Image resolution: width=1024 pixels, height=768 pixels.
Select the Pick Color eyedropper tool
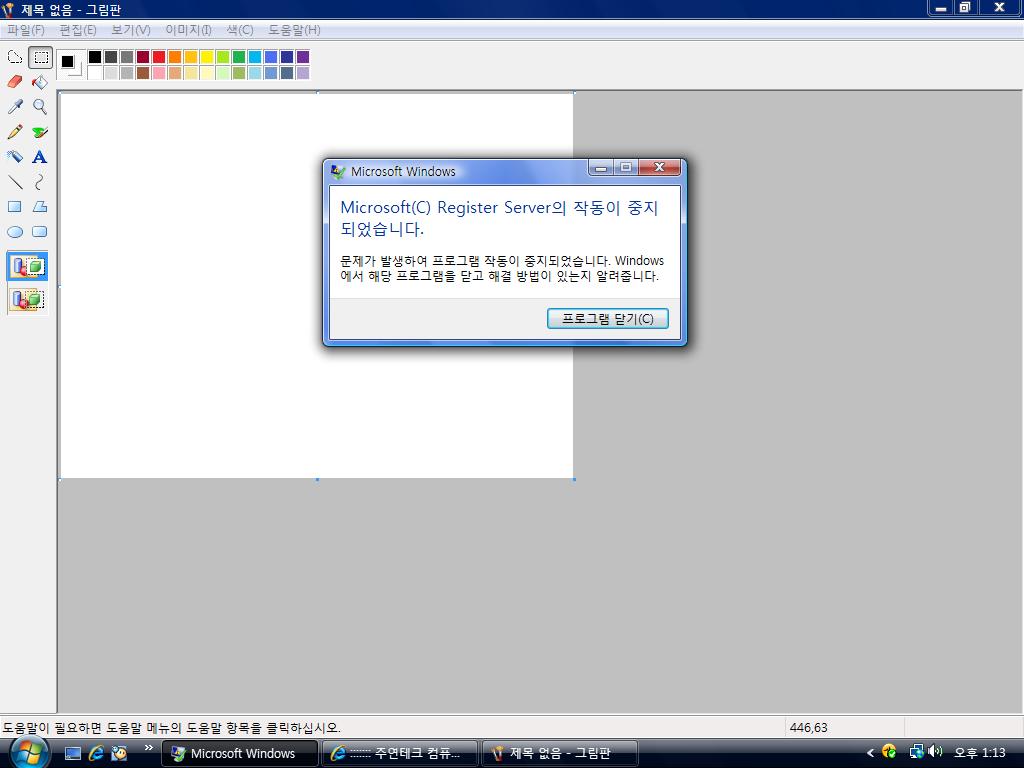tap(15, 106)
